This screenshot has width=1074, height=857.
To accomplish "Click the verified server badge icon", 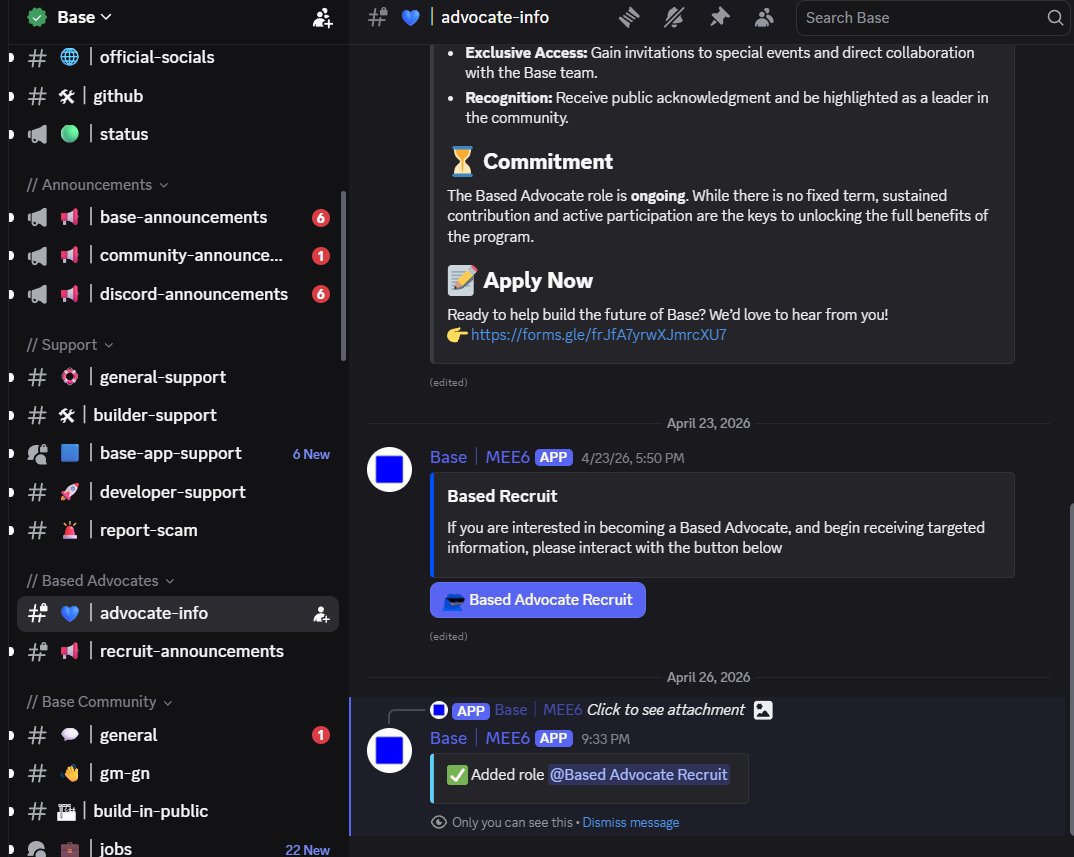I will pos(37,17).
